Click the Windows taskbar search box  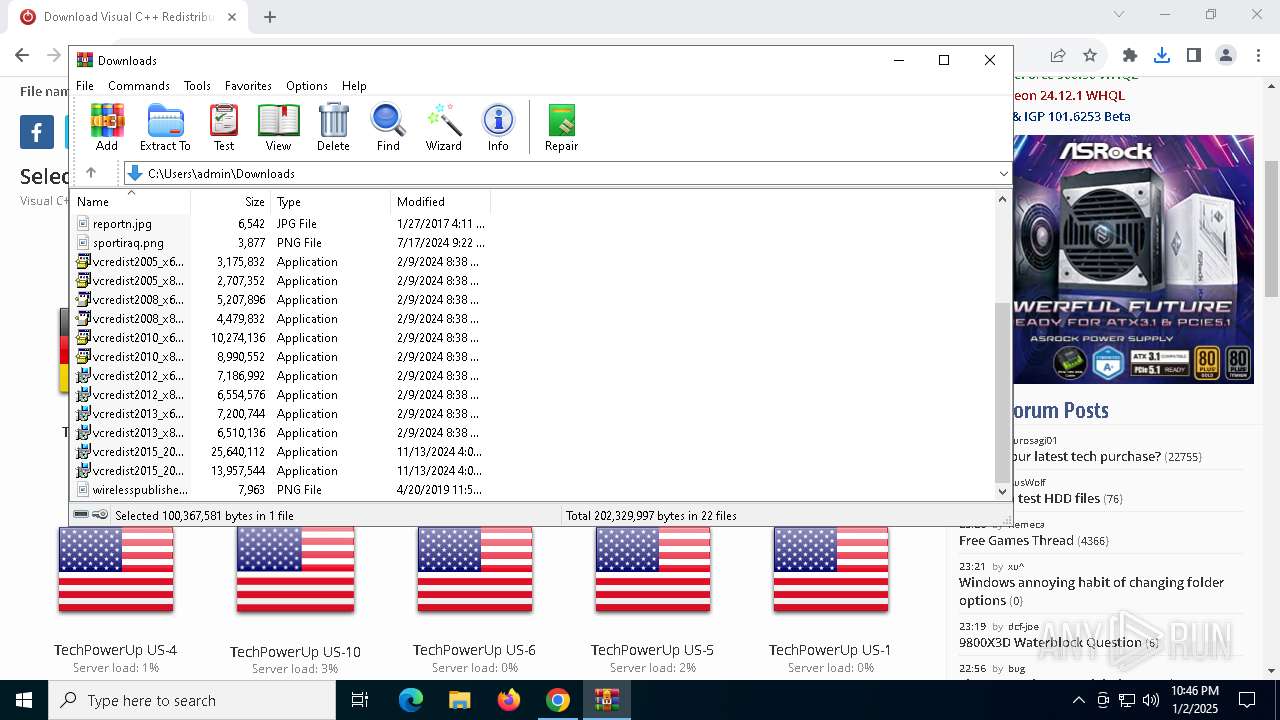(x=192, y=700)
